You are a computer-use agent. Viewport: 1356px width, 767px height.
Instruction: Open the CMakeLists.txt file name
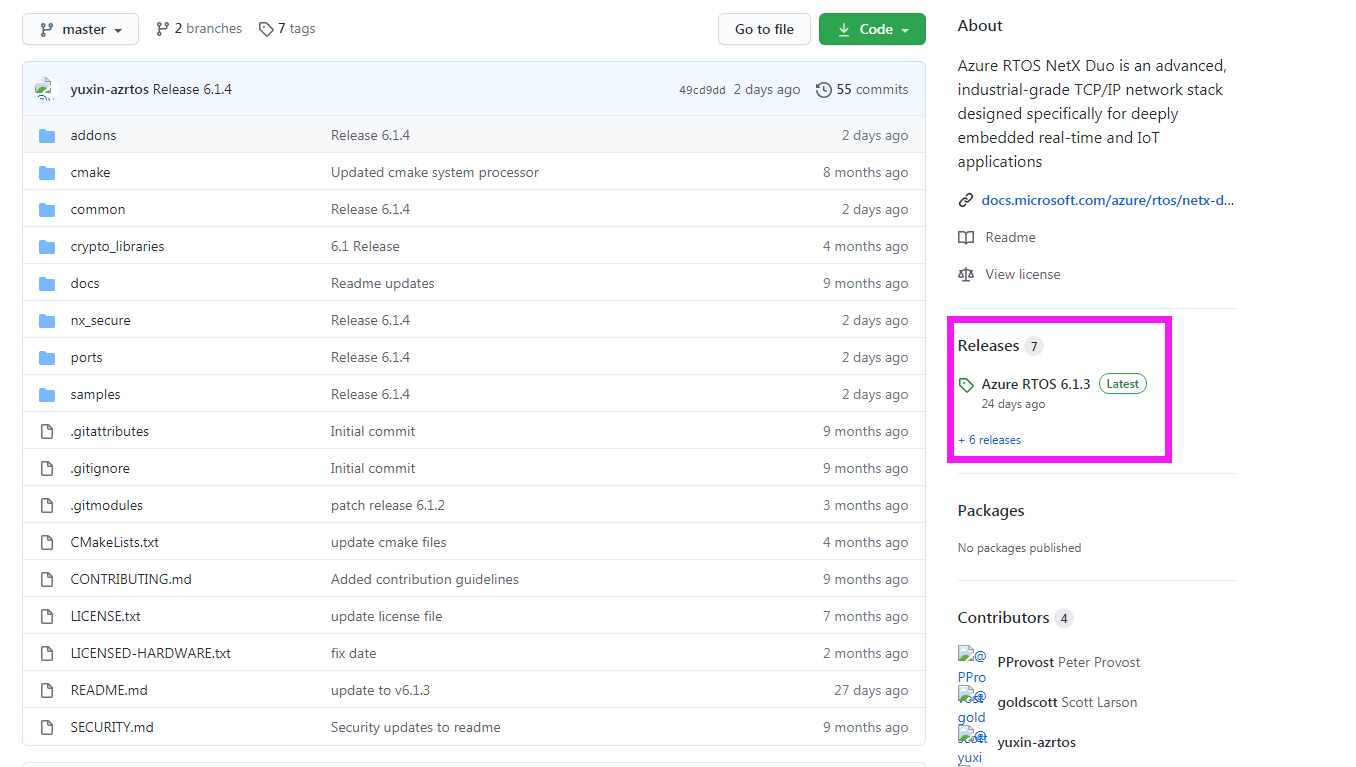pos(114,542)
